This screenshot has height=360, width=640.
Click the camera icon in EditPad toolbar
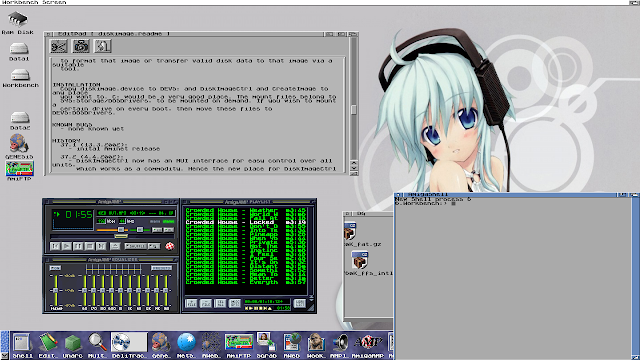click(81, 46)
